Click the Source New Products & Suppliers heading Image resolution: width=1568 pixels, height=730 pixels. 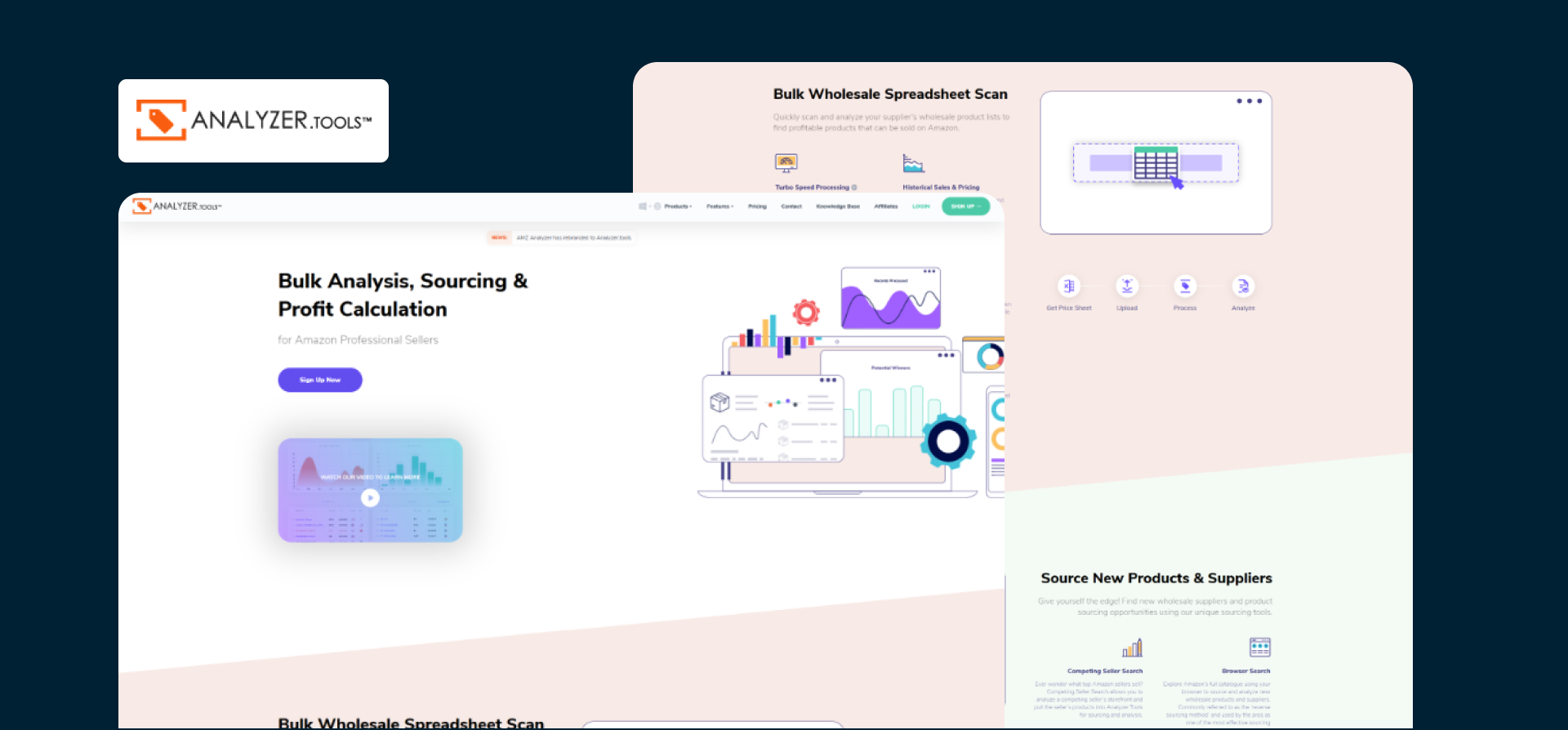(1156, 578)
